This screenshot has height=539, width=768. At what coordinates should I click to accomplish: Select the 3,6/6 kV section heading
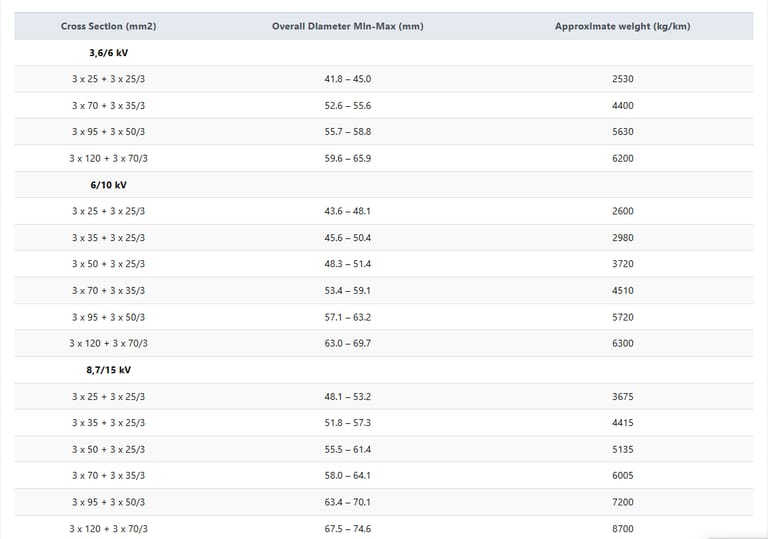point(108,53)
